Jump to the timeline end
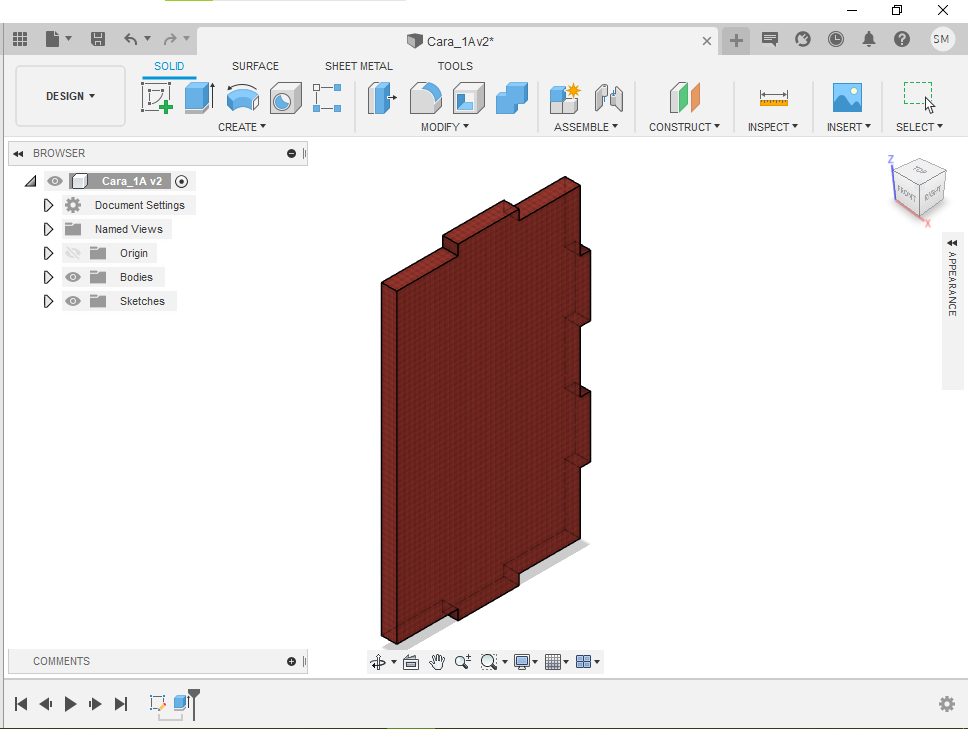Viewport: 968px width, 729px height. point(121,704)
